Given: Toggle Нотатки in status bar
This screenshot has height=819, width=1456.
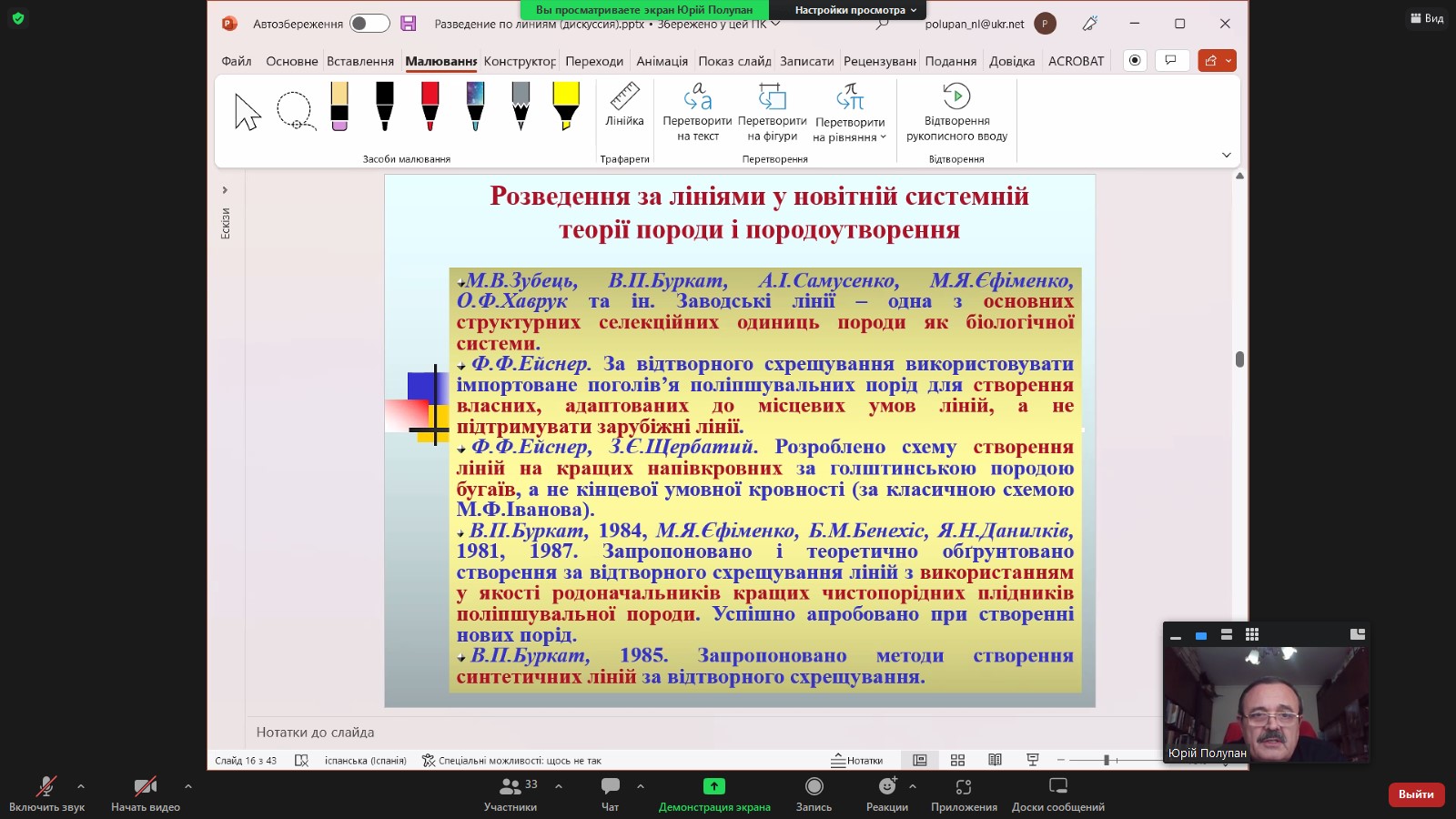Looking at the screenshot, I should coord(856,760).
